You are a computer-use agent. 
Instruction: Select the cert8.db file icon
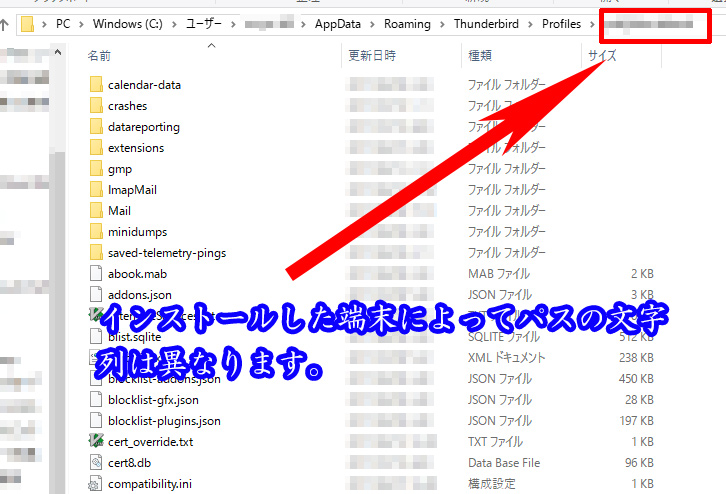coord(96,462)
